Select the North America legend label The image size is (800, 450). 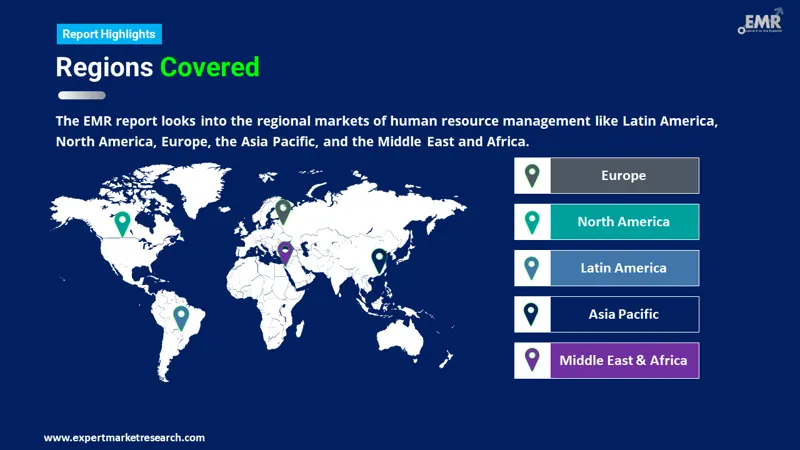click(623, 222)
